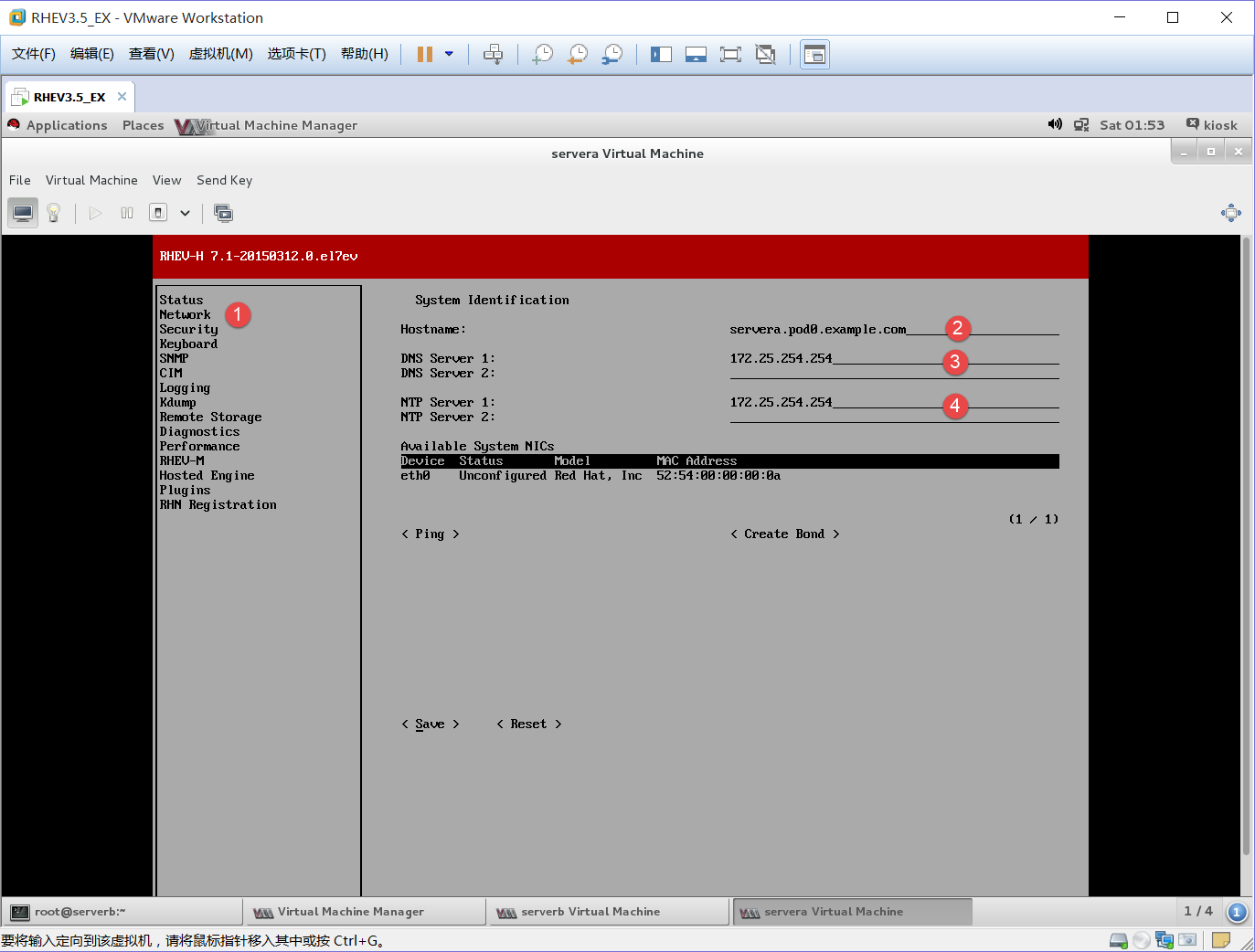The image size is (1255, 952).
Task: Open the 帮助(H) menu
Action: [x=365, y=54]
